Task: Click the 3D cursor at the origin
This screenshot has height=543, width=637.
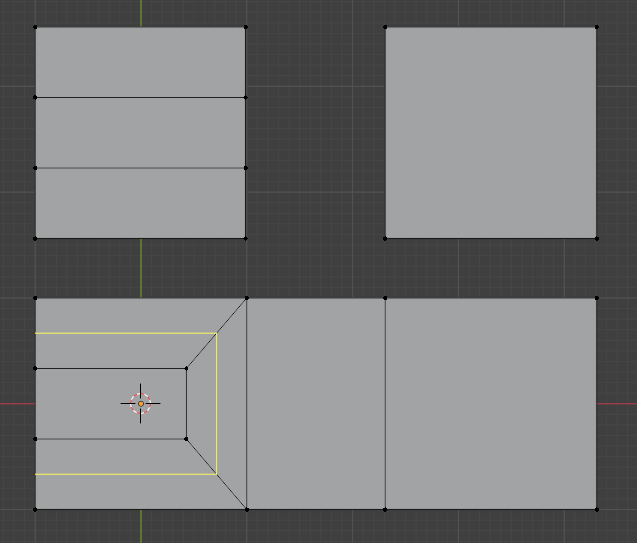Action: 141,403
